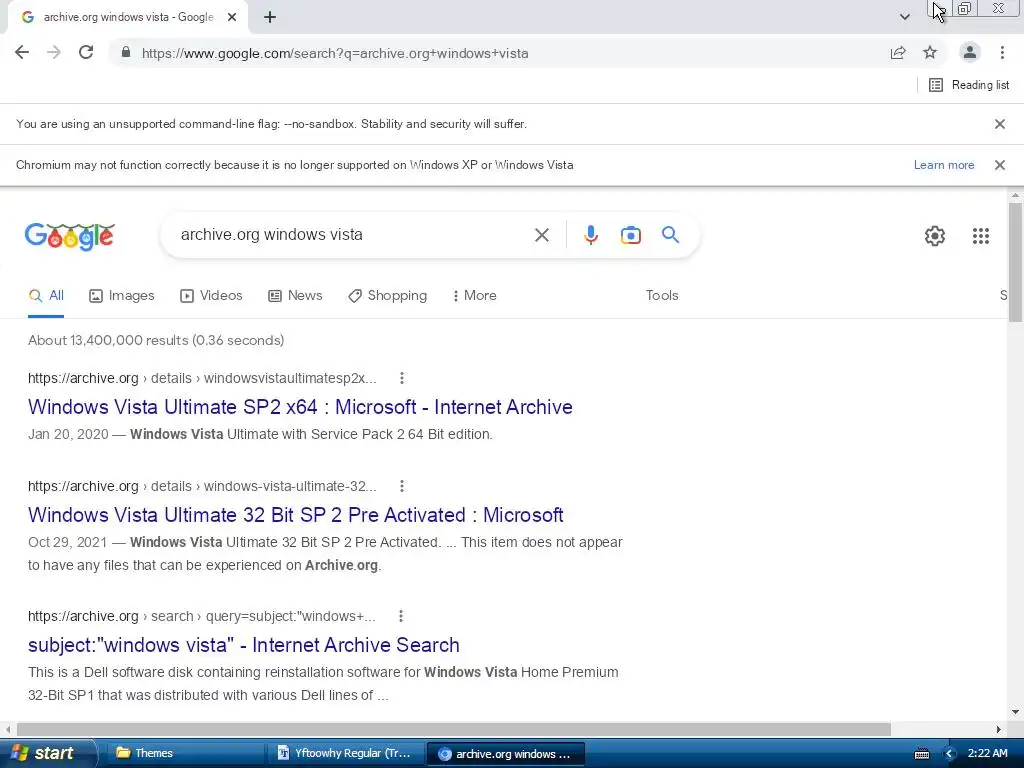Expand the More search options
The image size is (1024, 768).
point(475,296)
